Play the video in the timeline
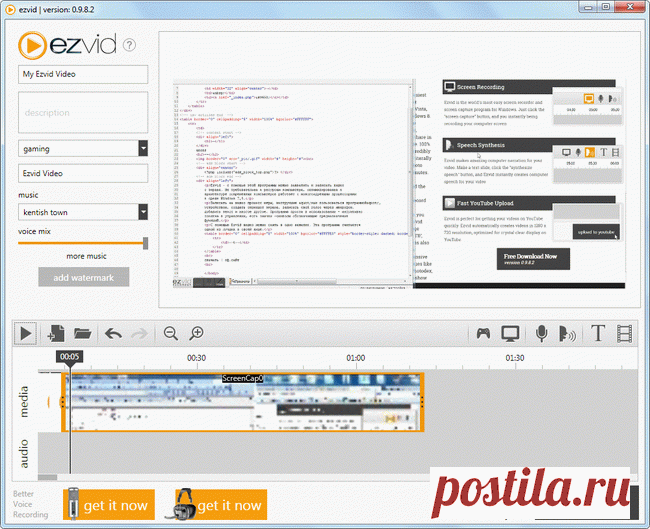 click(x=25, y=333)
